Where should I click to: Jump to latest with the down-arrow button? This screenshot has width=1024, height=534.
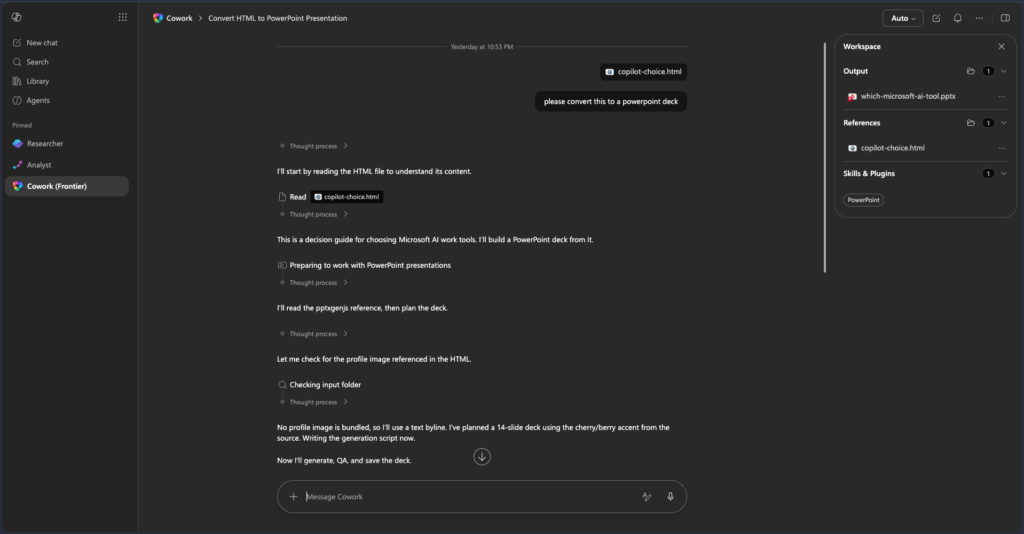tap(482, 457)
